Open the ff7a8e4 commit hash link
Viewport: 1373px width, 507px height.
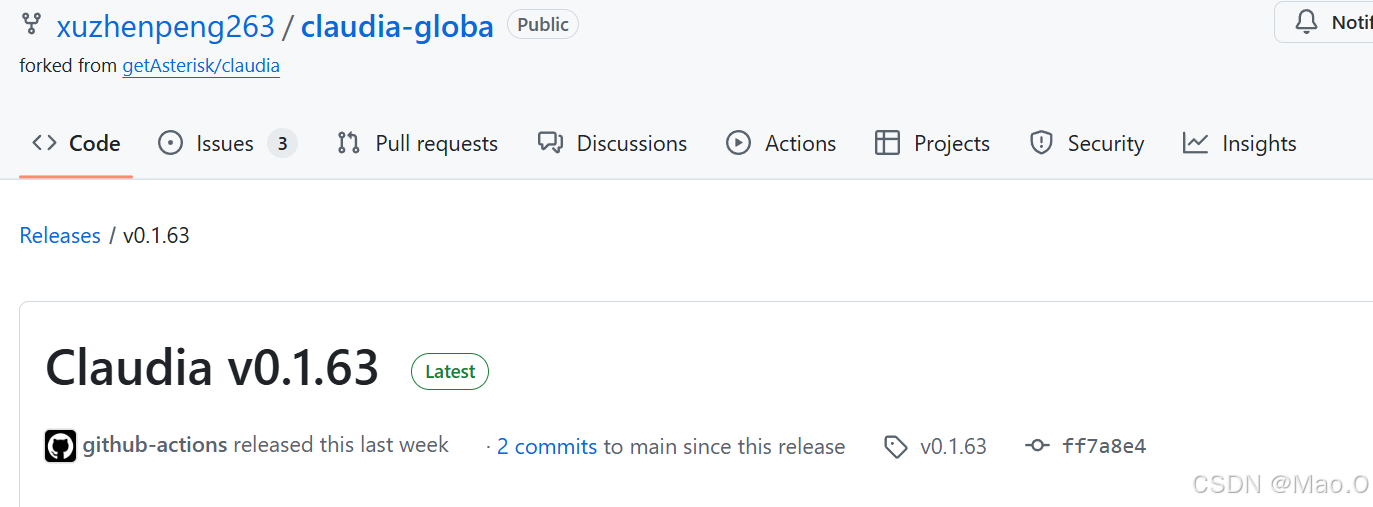point(1104,446)
